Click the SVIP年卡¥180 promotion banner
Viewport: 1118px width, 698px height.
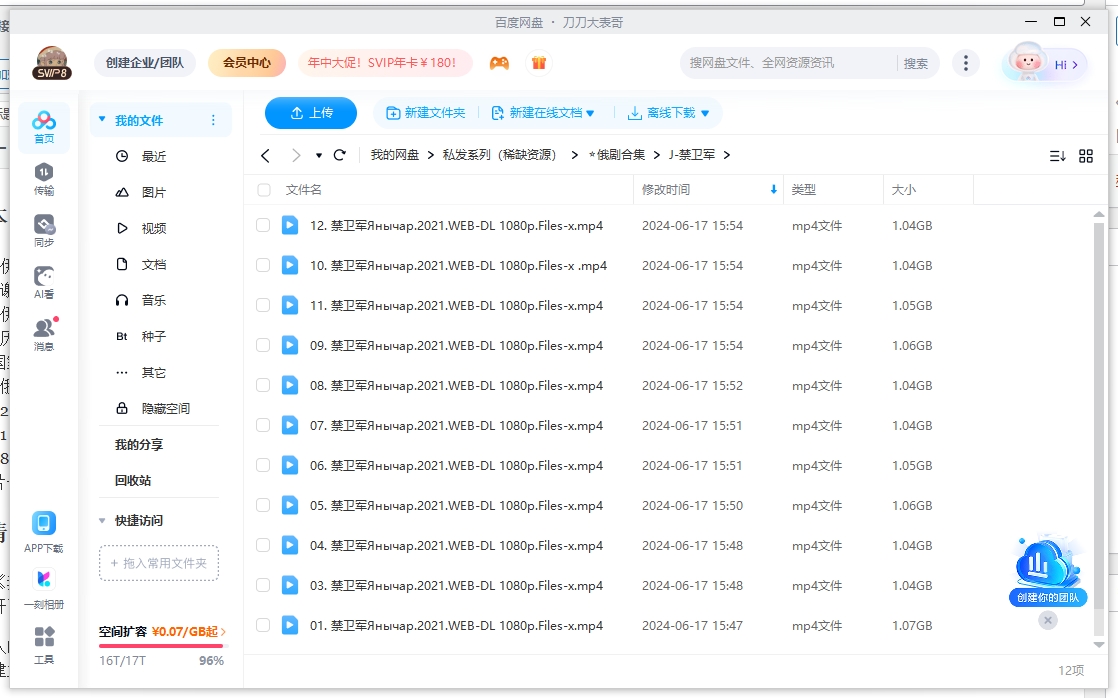[x=385, y=63]
